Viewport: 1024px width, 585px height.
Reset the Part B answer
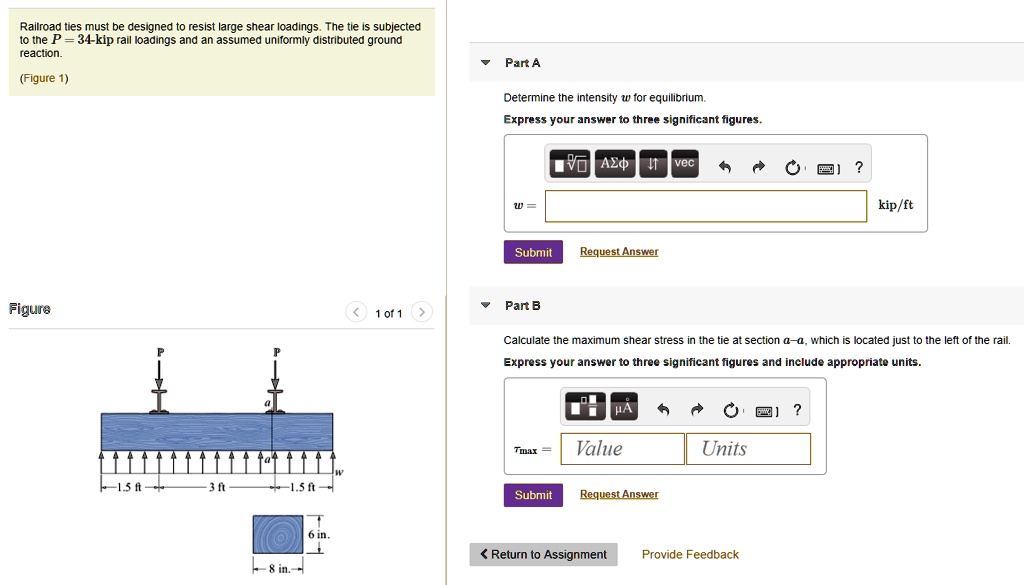coord(730,410)
